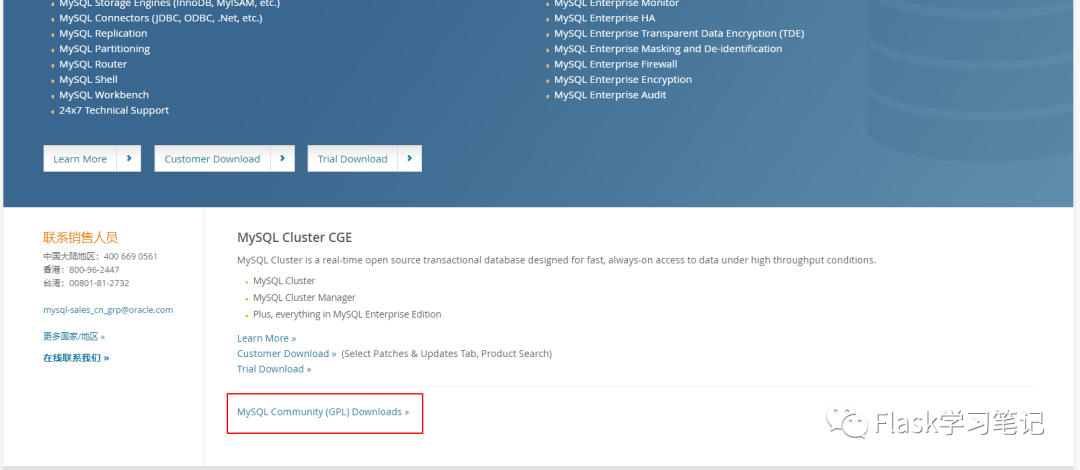Click the 台湾 phone number 00801-81-2732
The width and height of the screenshot is (1080, 470).
click(99, 283)
